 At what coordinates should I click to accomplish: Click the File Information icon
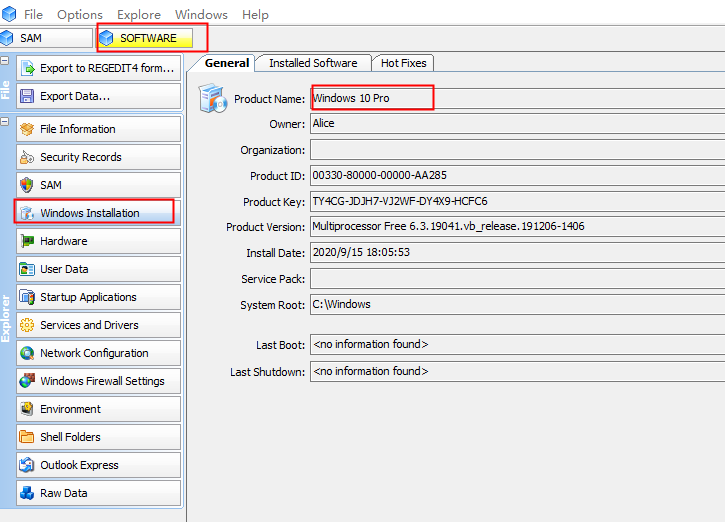click(27, 129)
